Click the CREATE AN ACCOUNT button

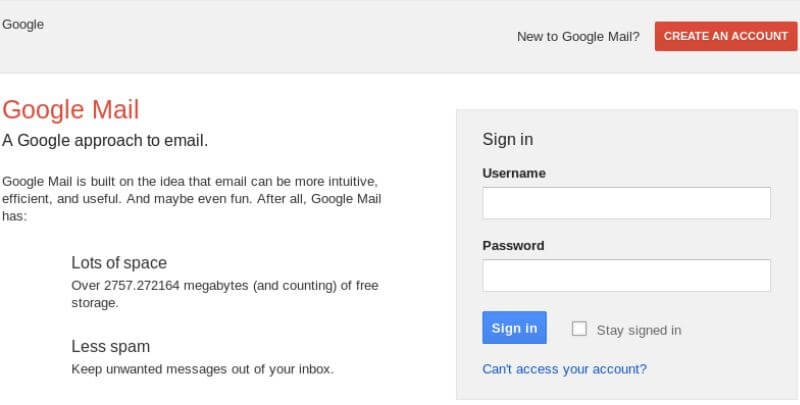point(726,36)
